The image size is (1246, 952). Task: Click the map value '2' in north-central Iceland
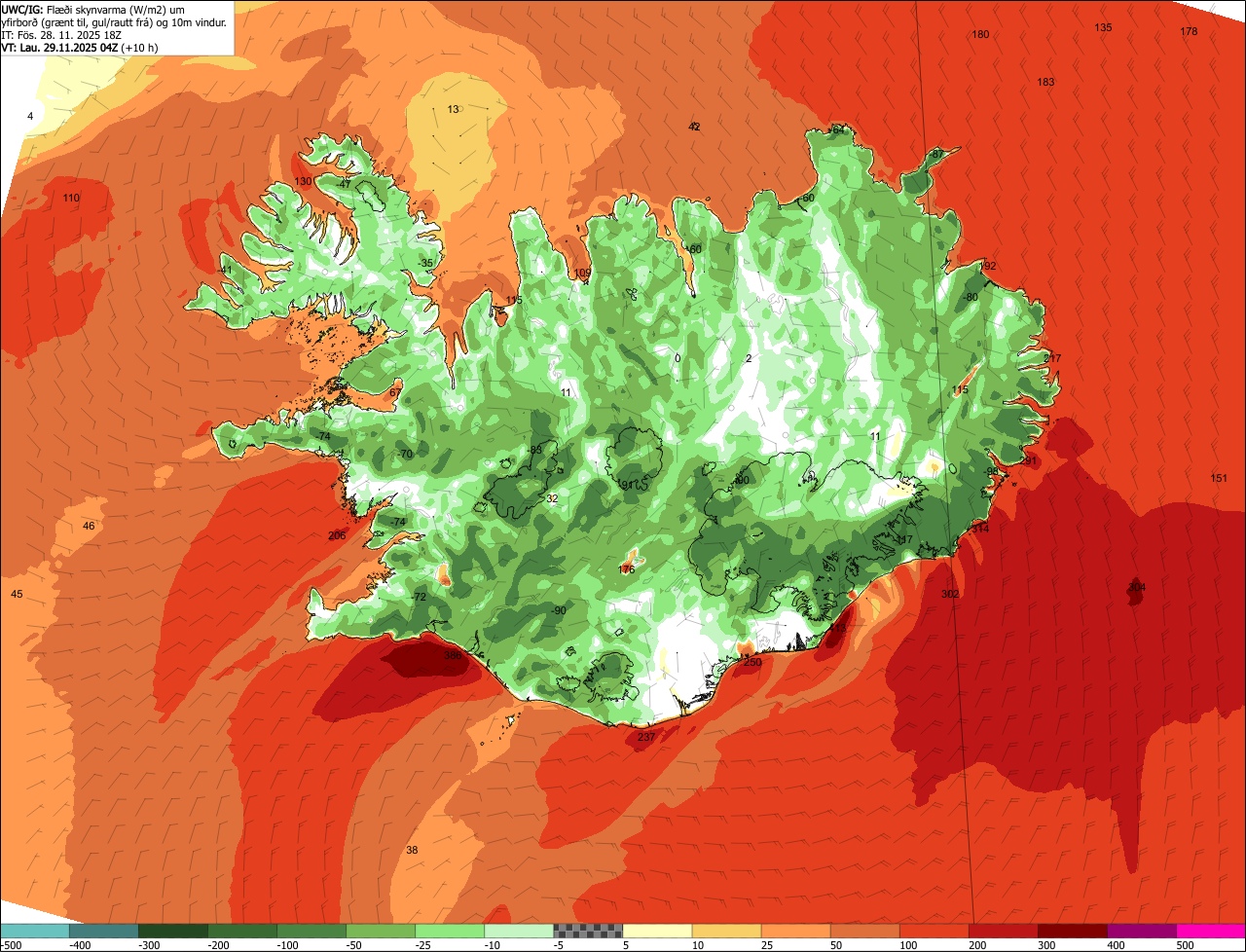pos(749,358)
